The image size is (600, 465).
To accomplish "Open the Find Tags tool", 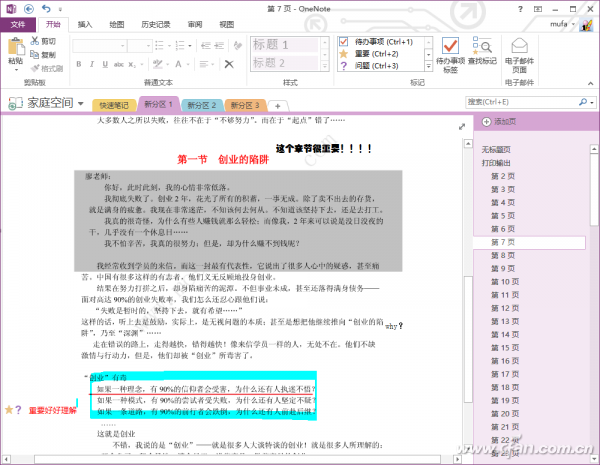I will click(480, 51).
